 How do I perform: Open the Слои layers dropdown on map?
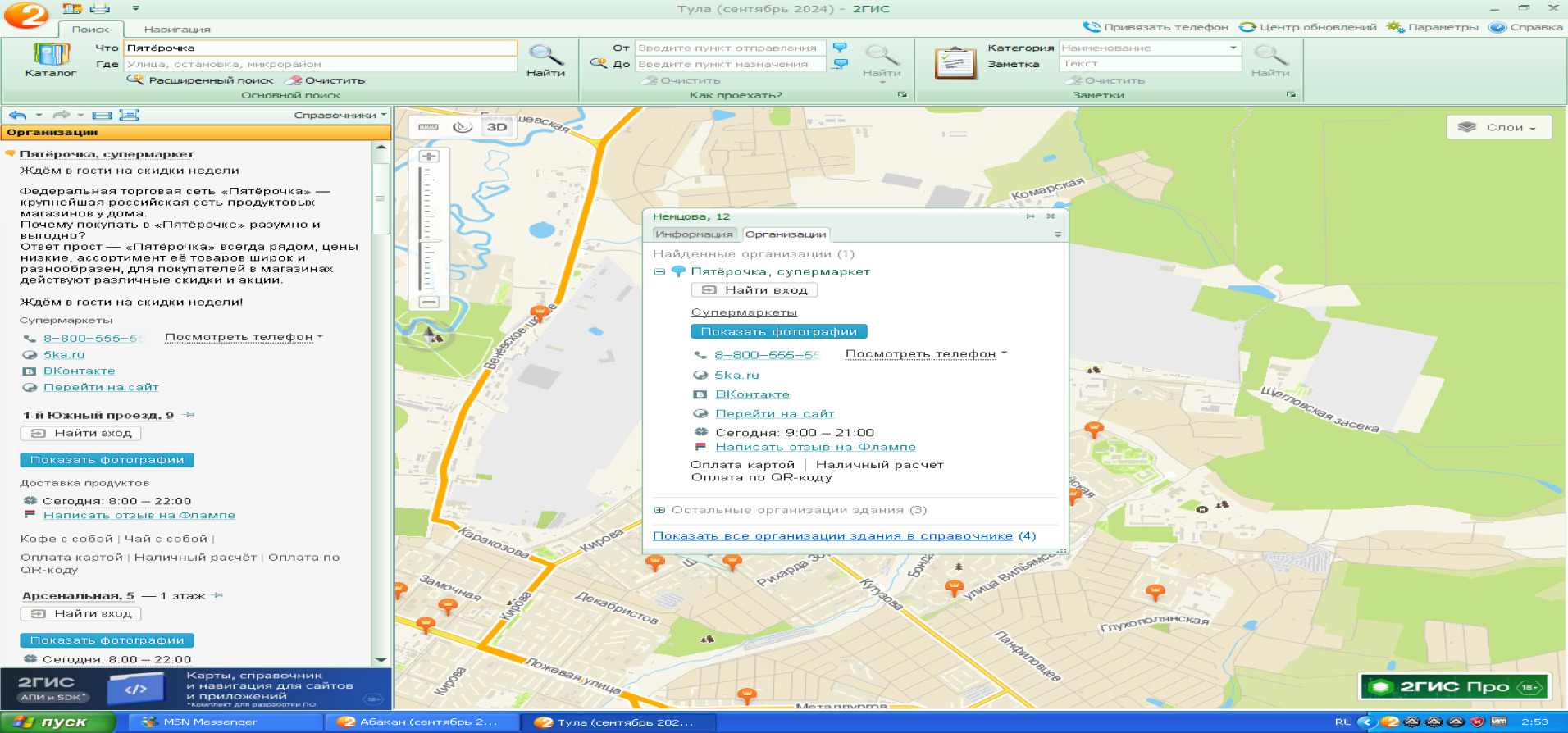point(1499,127)
